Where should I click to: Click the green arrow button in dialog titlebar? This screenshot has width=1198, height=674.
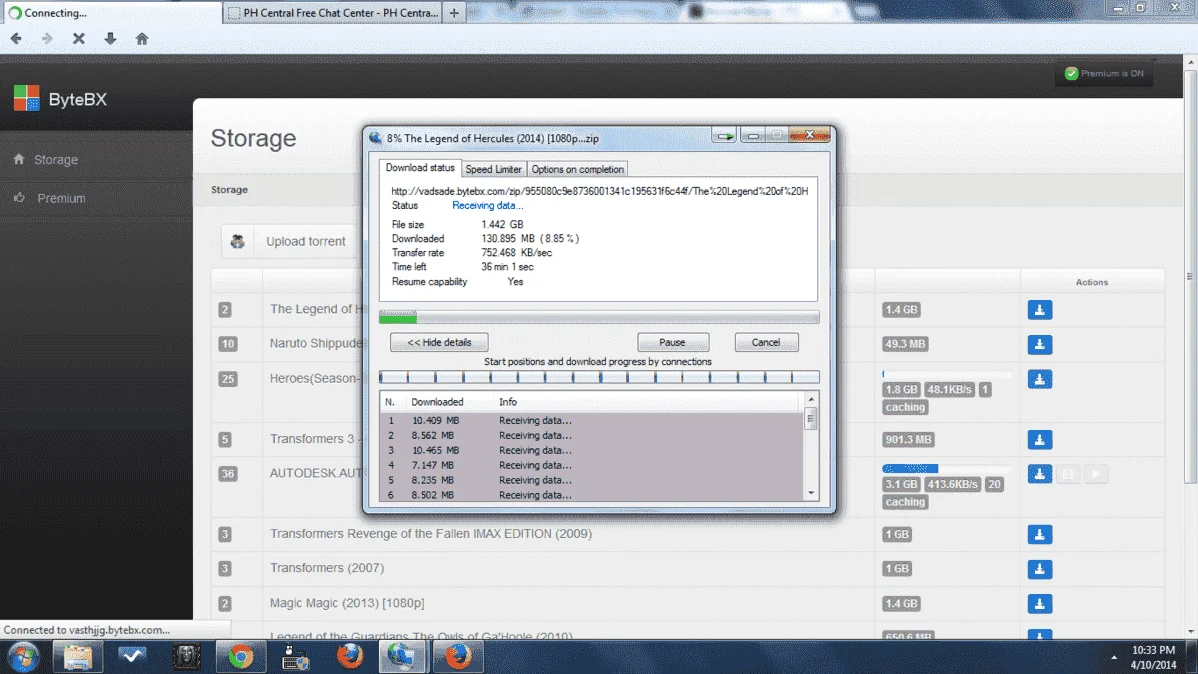pos(724,136)
